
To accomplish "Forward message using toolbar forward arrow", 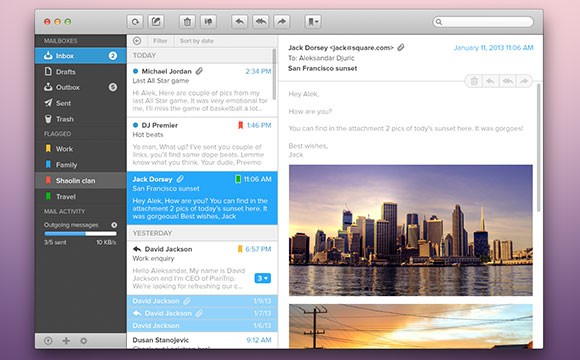I will [281, 22].
